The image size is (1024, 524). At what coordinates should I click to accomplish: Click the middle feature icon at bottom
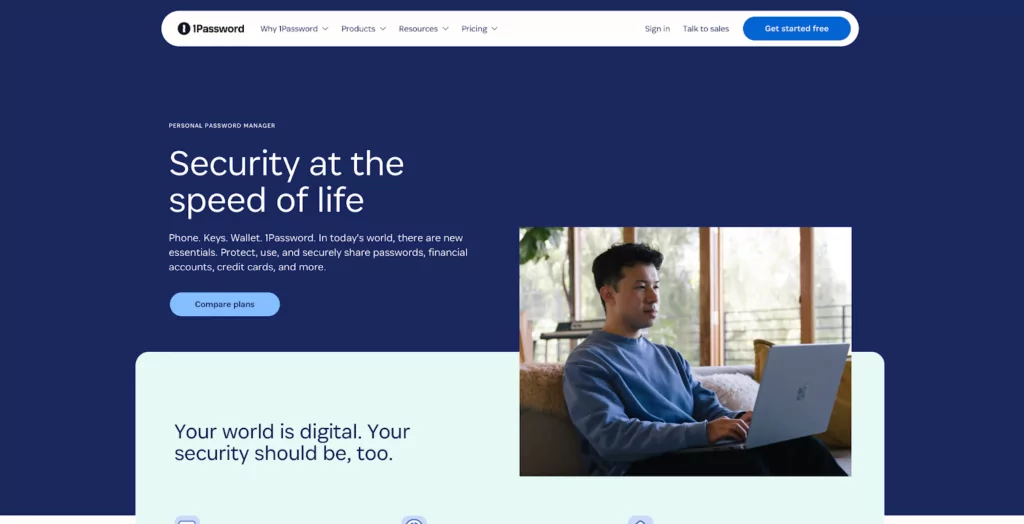coord(414,520)
